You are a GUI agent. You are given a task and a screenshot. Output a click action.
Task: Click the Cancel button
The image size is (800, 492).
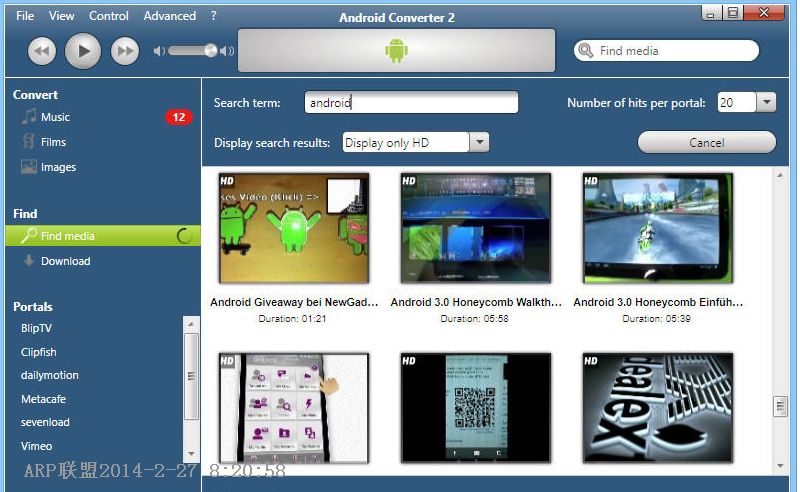click(707, 142)
